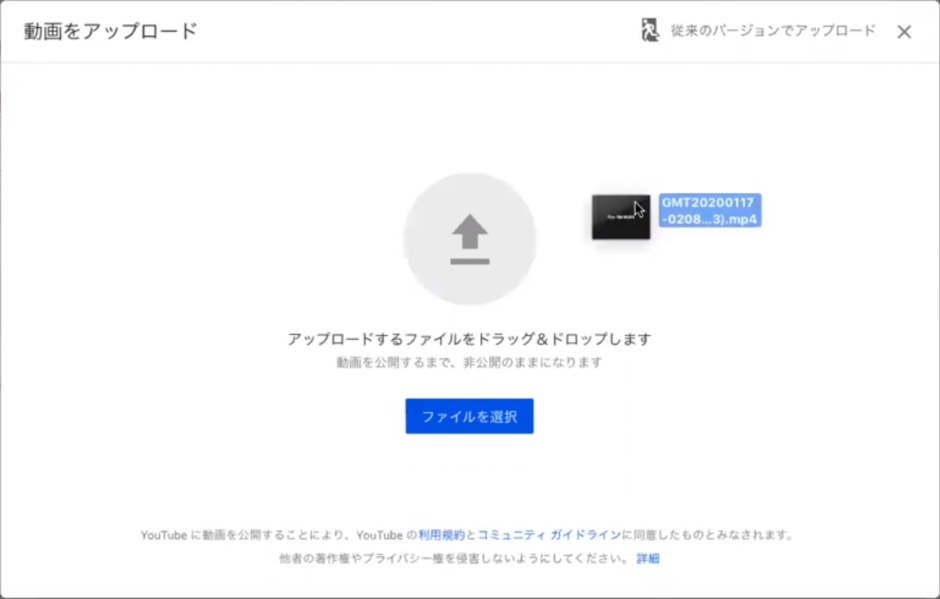Click the 動画をアップロード dialog title
Image resolution: width=940 pixels, height=599 pixels.
pyautogui.click(x=110, y=31)
